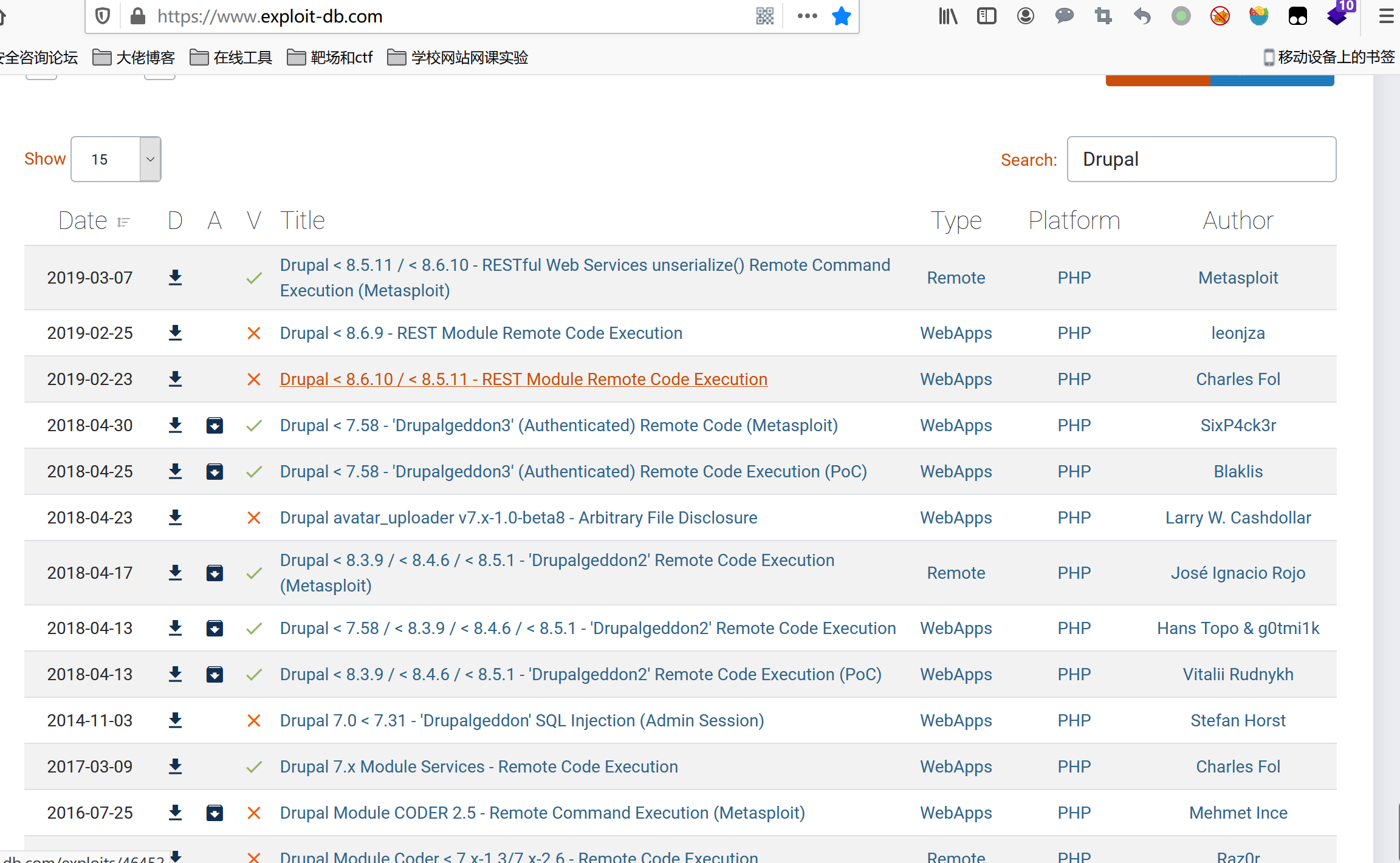Open the Show entries dropdown
1400x863 pixels.
[x=116, y=159]
